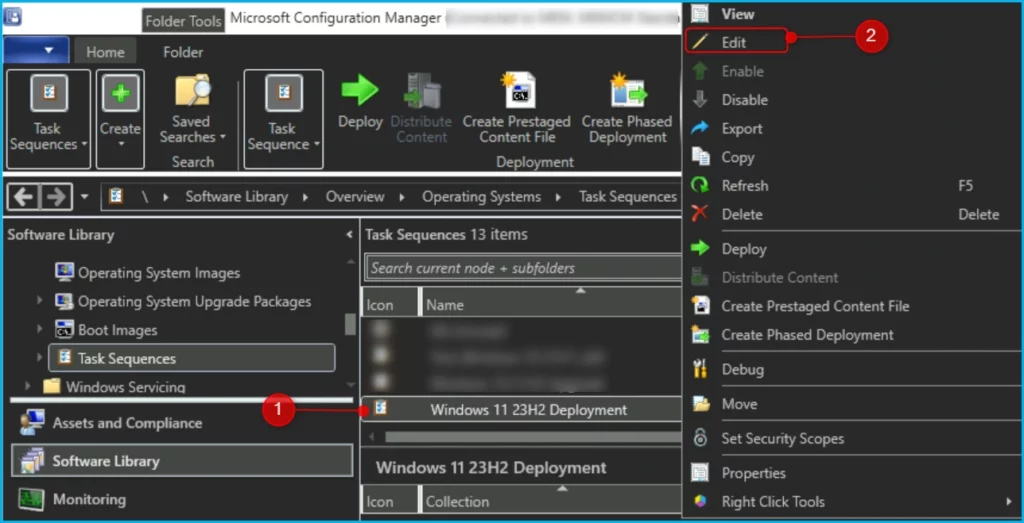Select Create Phased Deployment menu entry
The height and width of the screenshot is (523, 1024).
click(807, 334)
